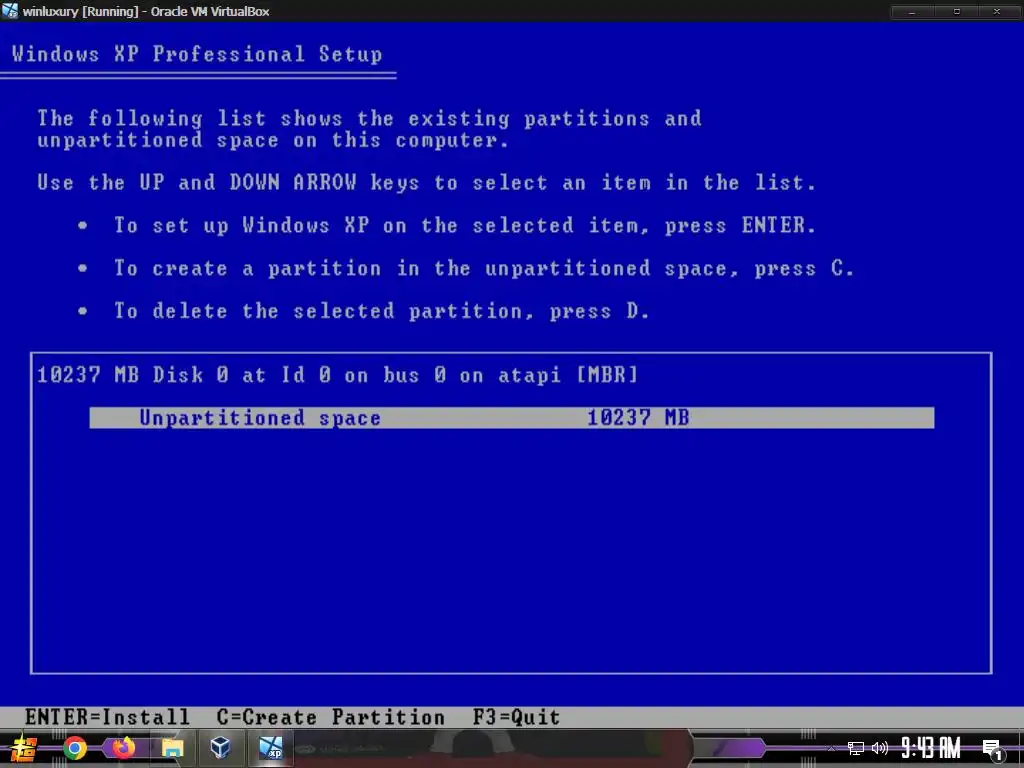The height and width of the screenshot is (768, 1024).
Task: Maximize the VirtualBox window
Action: [957, 11]
